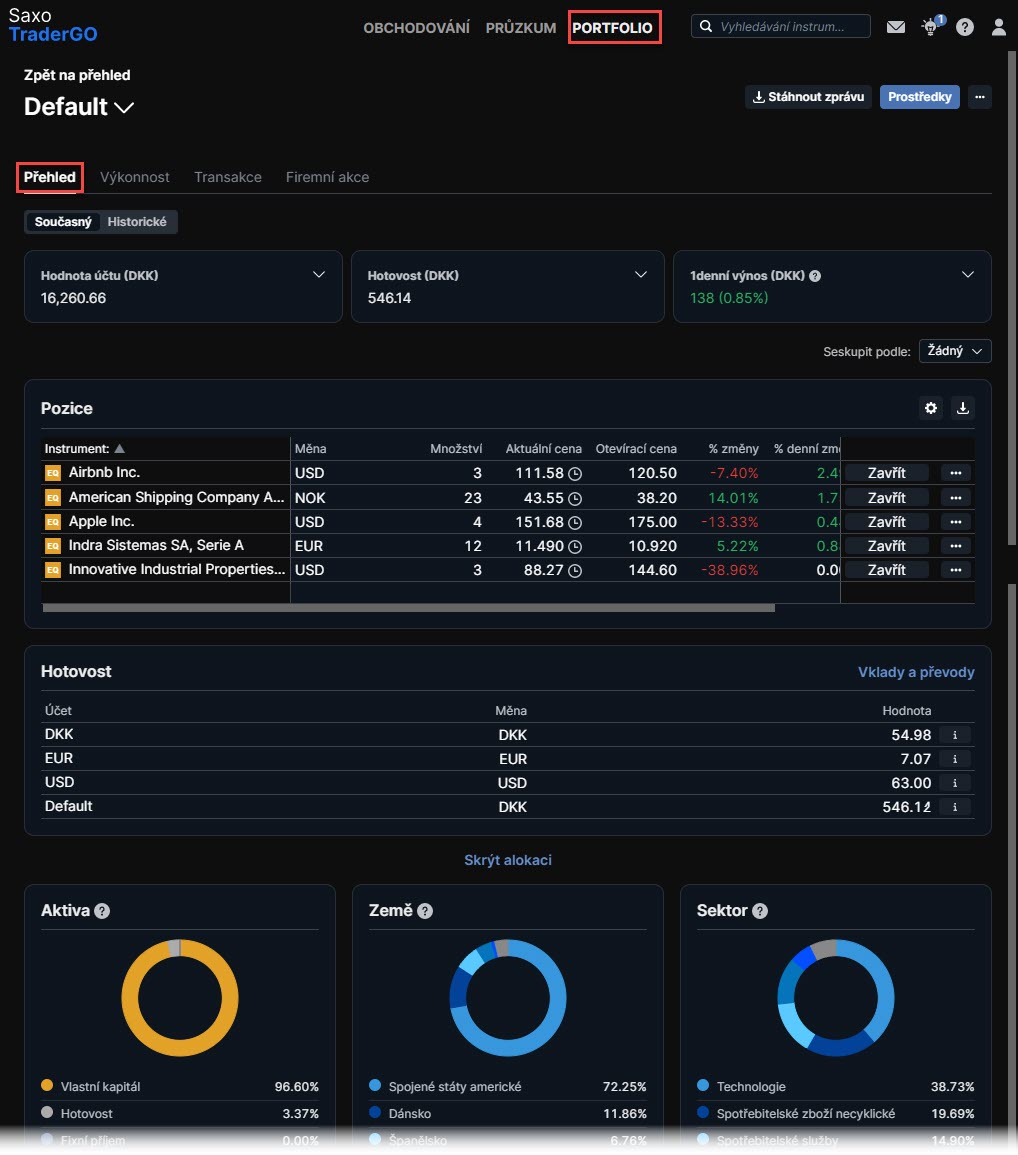Show info for USD cash account
Screen dimensions: 1018x1155
pyautogui.click(x=955, y=783)
